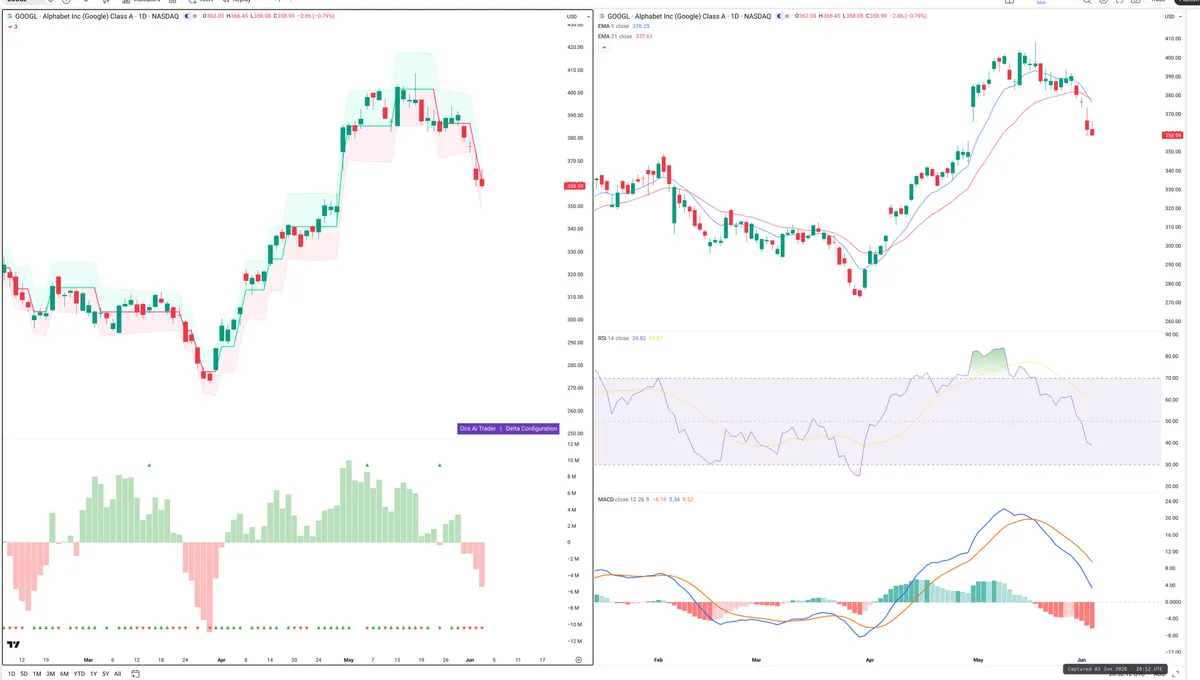Click the Captured 03 Jun 2026 timestamp

click(1117, 669)
